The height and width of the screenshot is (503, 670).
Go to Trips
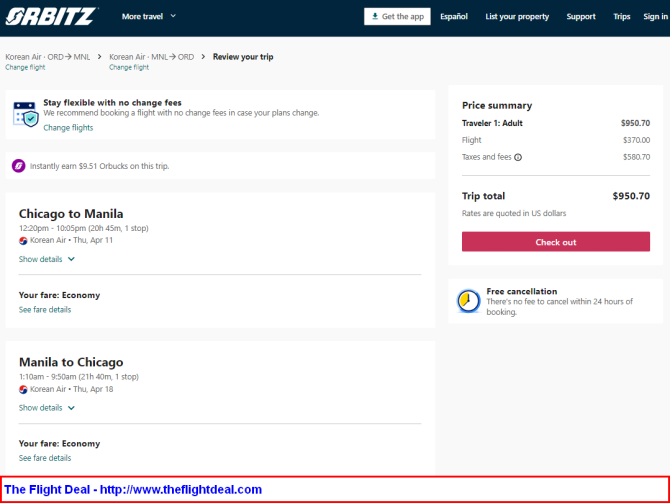tap(622, 17)
